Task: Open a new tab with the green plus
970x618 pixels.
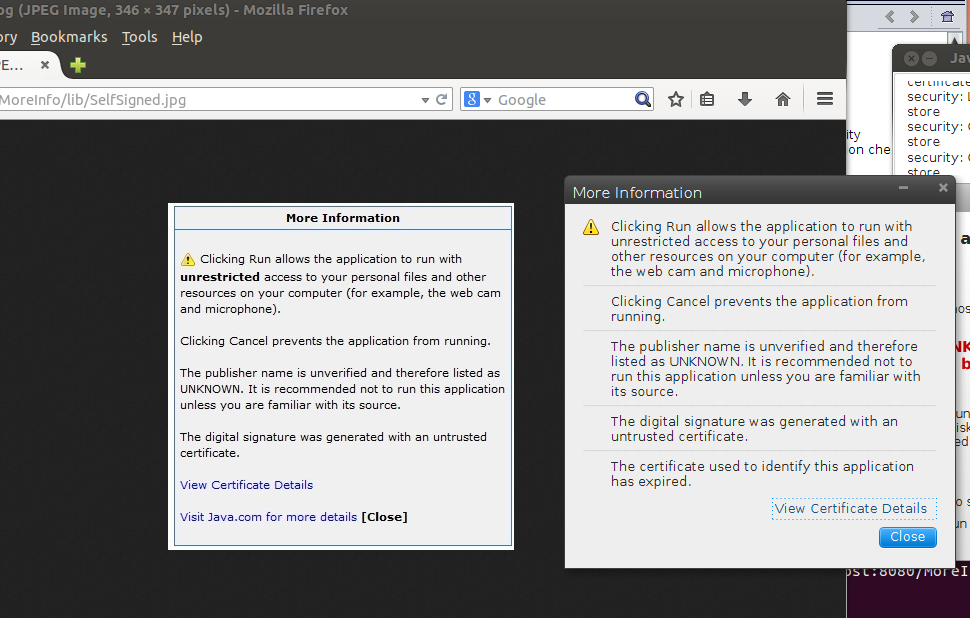Action: click(78, 65)
